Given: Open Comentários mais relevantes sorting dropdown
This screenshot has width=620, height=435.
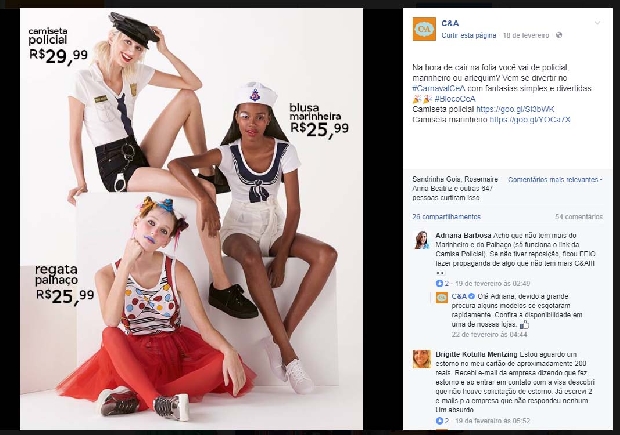Looking at the screenshot, I should click(x=555, y=180).
